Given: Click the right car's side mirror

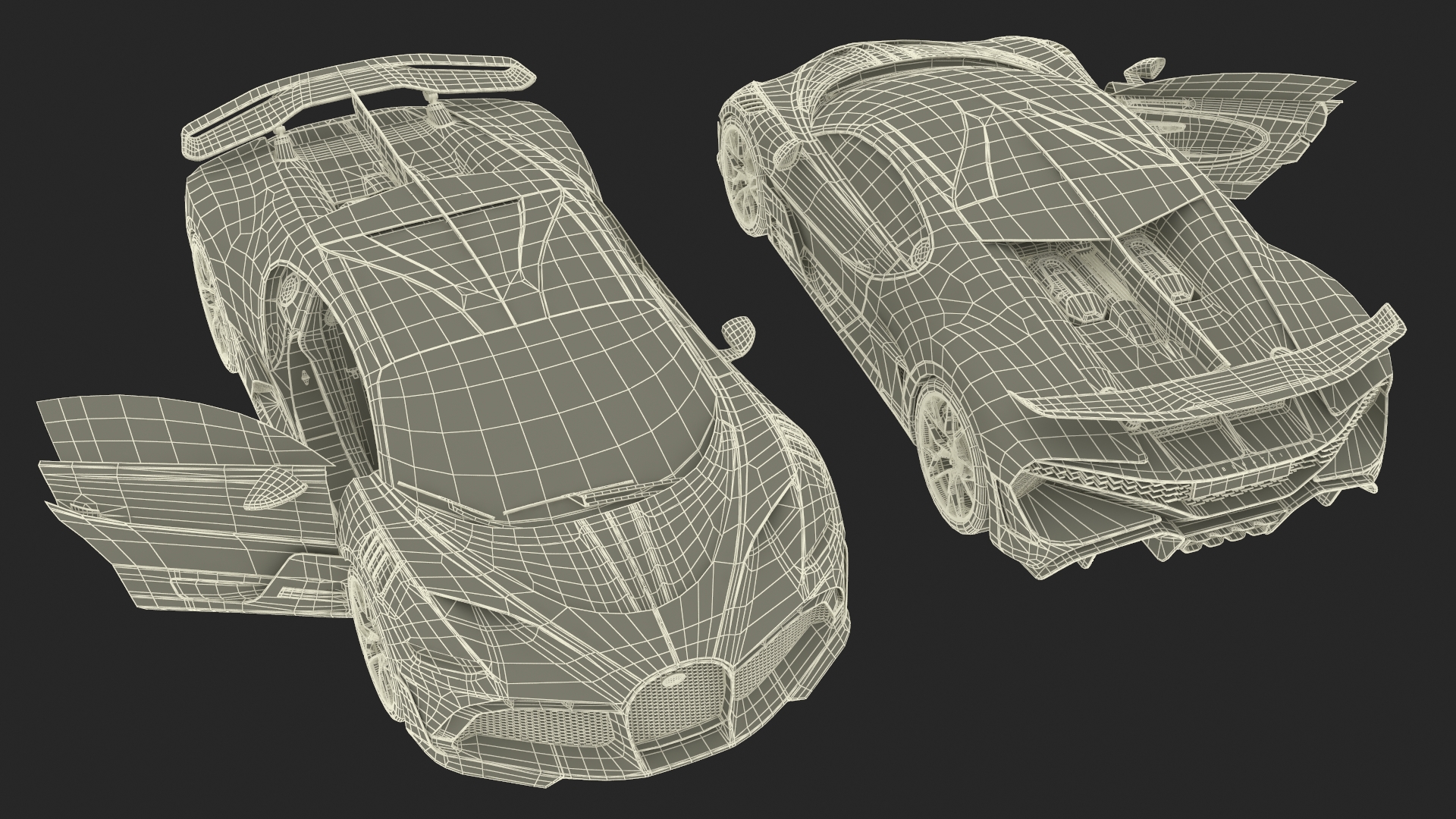Looking at the screenshot, I should click(1145, 68).
